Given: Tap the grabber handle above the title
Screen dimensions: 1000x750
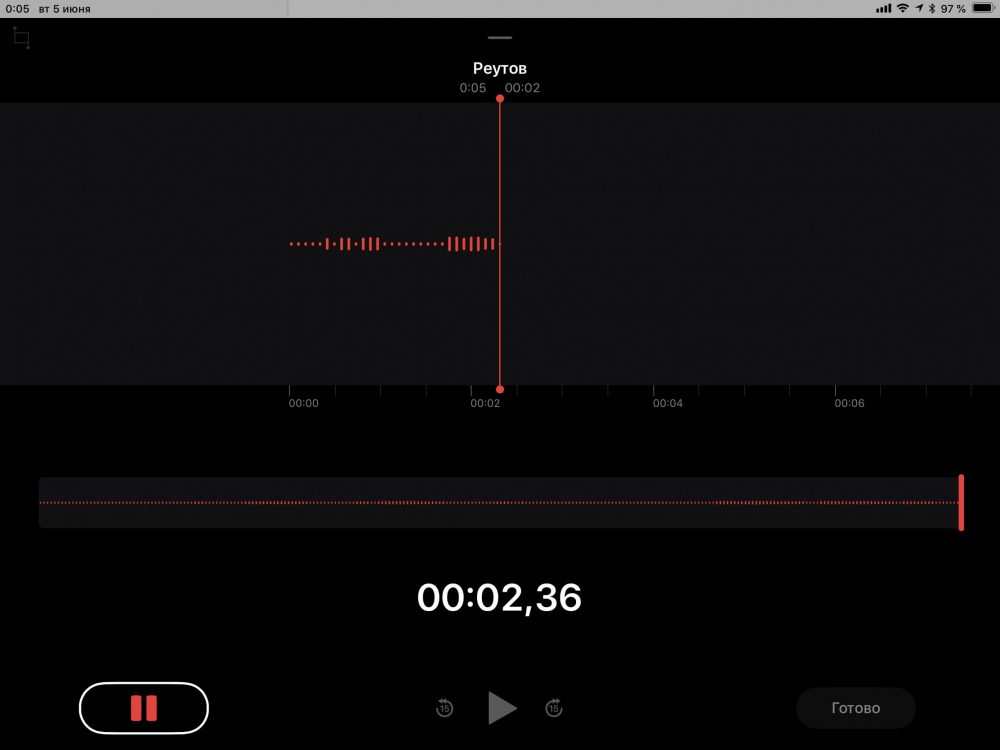Looking at the screenshot, I should 500,37.
